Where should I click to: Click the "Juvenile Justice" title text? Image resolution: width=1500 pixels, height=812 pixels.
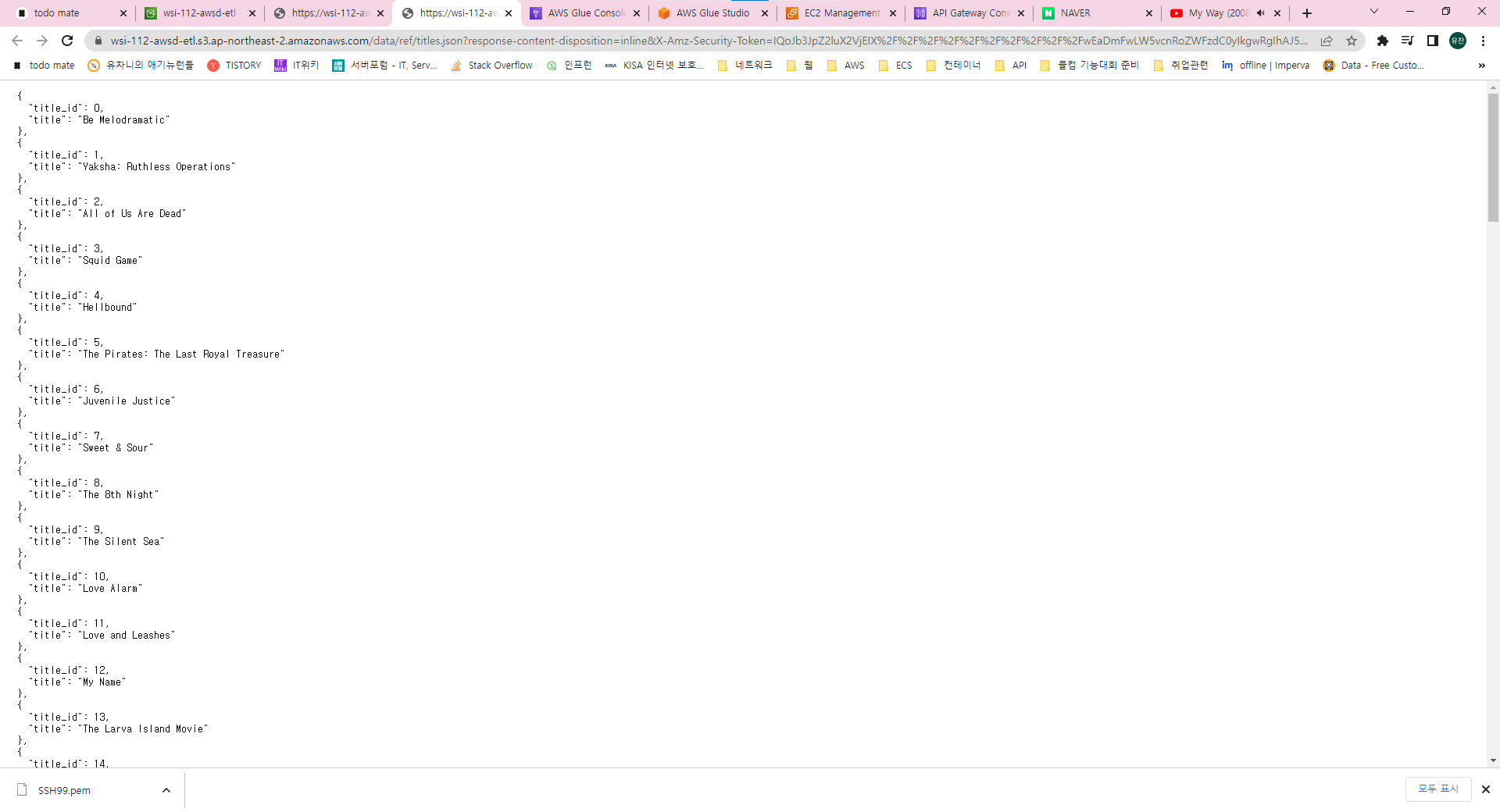pos(127,401)
